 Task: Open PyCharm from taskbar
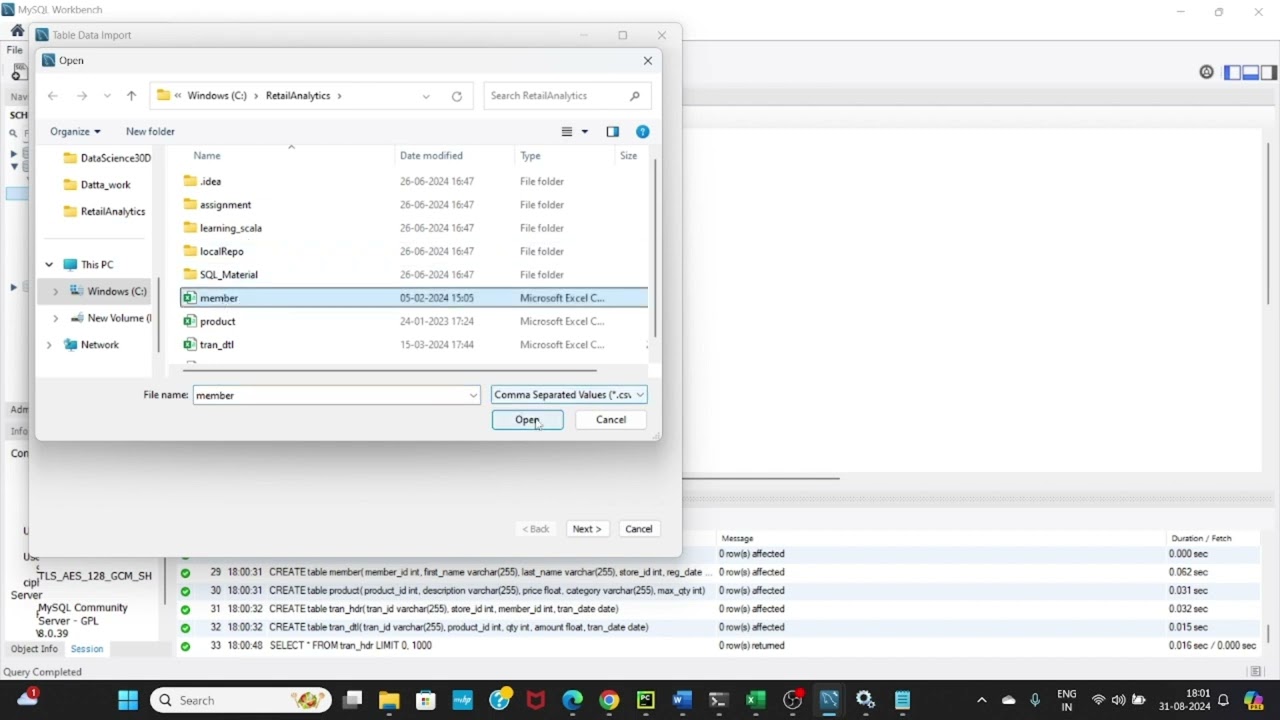646,700
